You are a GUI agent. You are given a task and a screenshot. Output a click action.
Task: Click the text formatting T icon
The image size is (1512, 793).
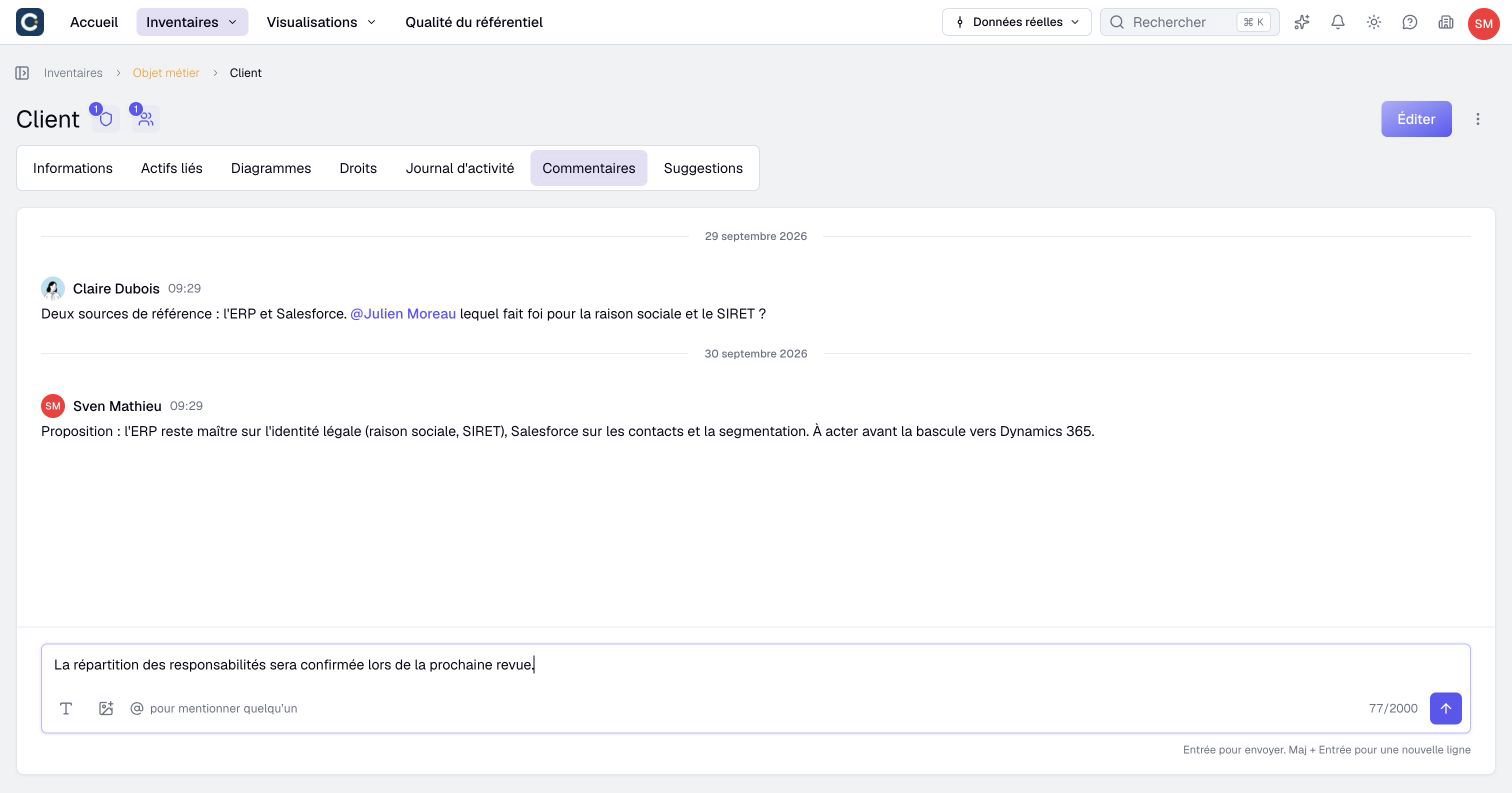coord(66,708)
